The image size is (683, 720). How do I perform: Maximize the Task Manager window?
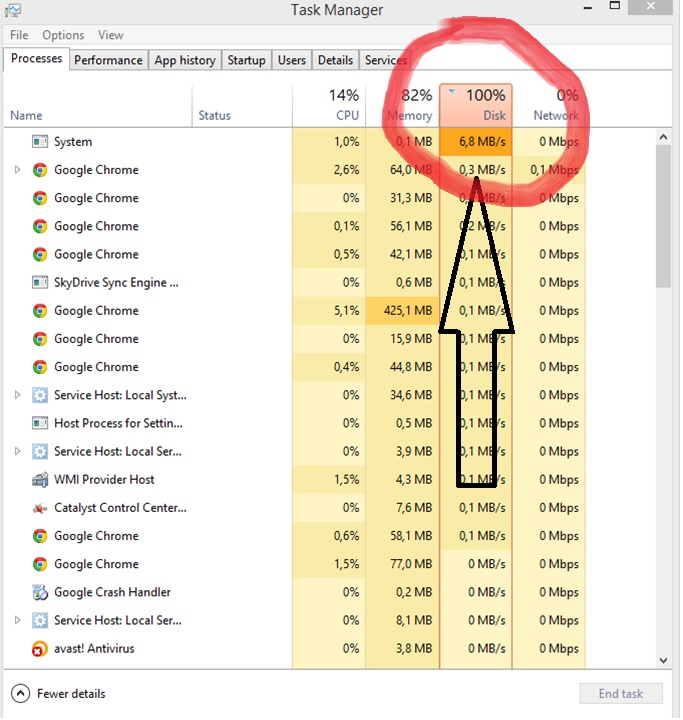tap(615, 6)
